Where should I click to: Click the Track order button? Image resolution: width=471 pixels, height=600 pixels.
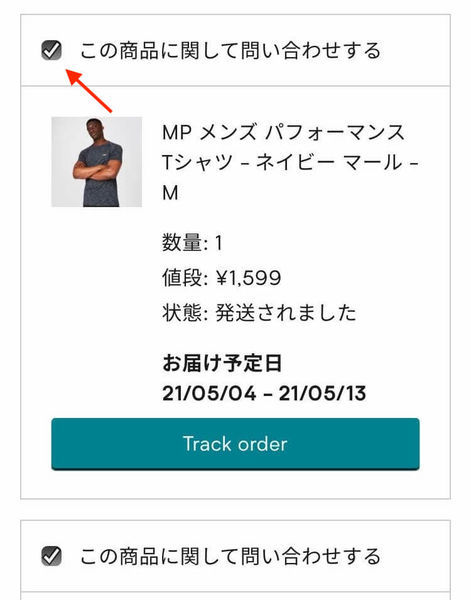[235, 444]
